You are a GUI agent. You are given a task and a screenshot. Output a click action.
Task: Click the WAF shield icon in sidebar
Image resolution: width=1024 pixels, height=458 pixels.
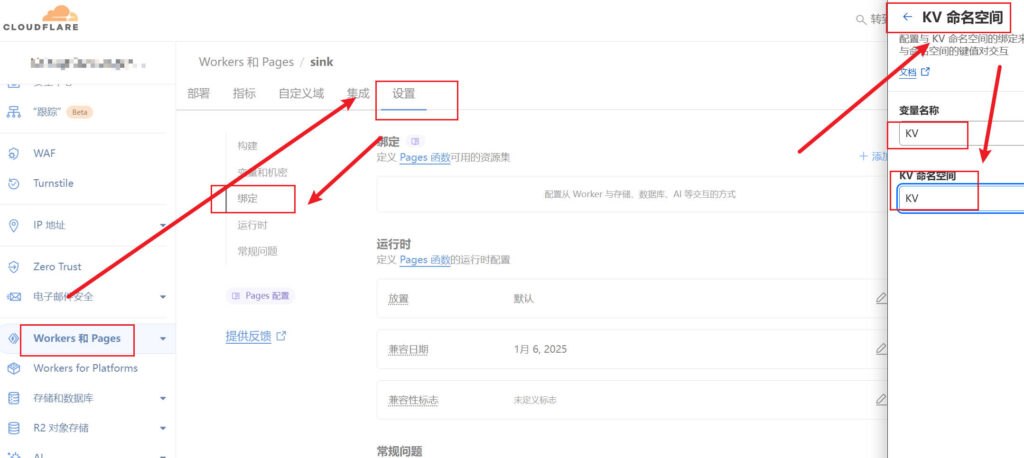(14, 153)
